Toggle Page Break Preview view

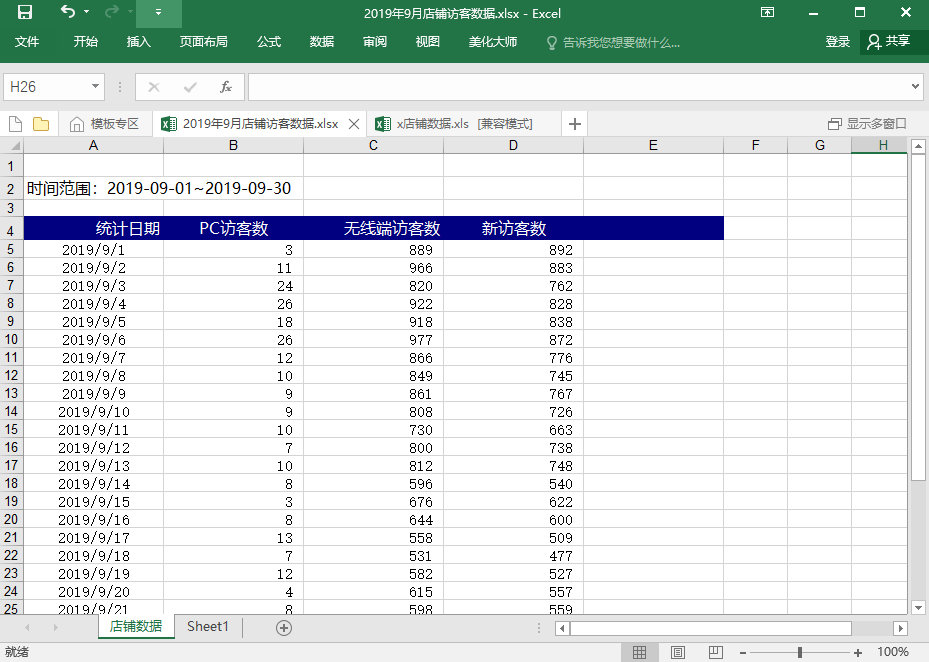pos(714,652)
